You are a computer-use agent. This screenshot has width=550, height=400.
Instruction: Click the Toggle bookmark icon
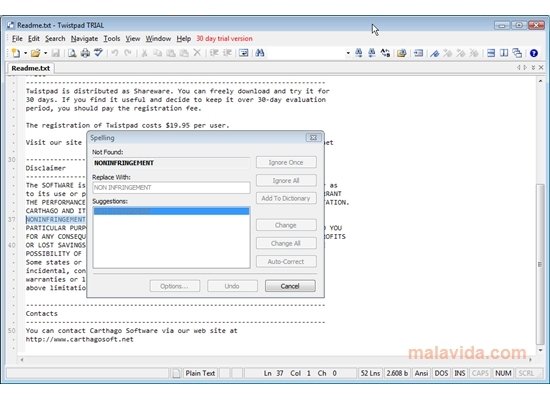(x=435, y=53)
